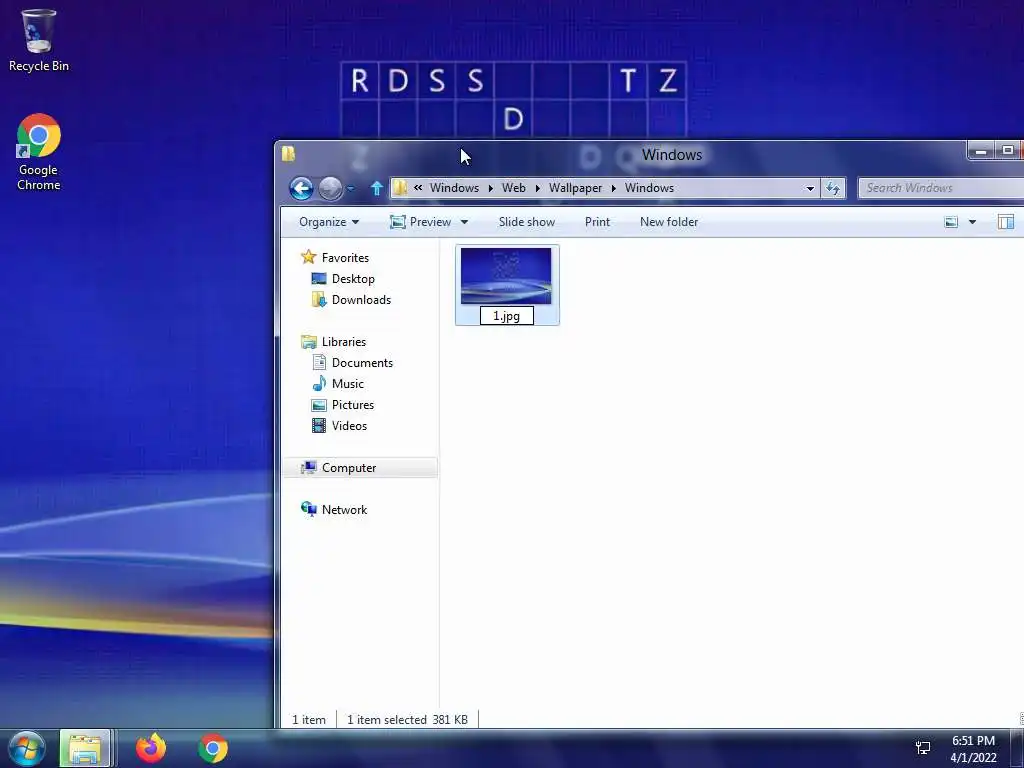Select Favorites in the navigation pane

pyautogui.click(x=345, y=258)
